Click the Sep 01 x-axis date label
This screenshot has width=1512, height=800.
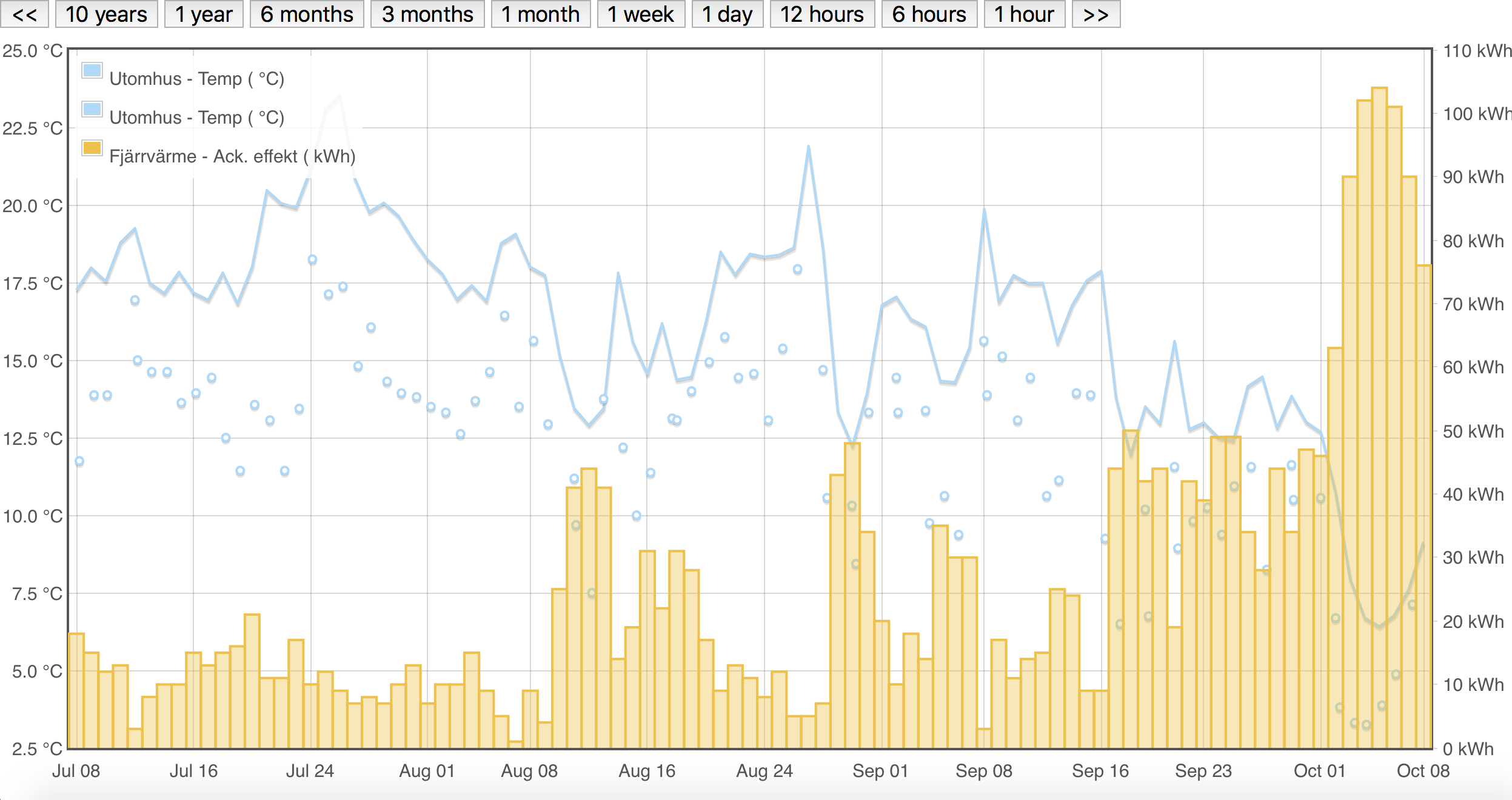(x=880, y=771)
